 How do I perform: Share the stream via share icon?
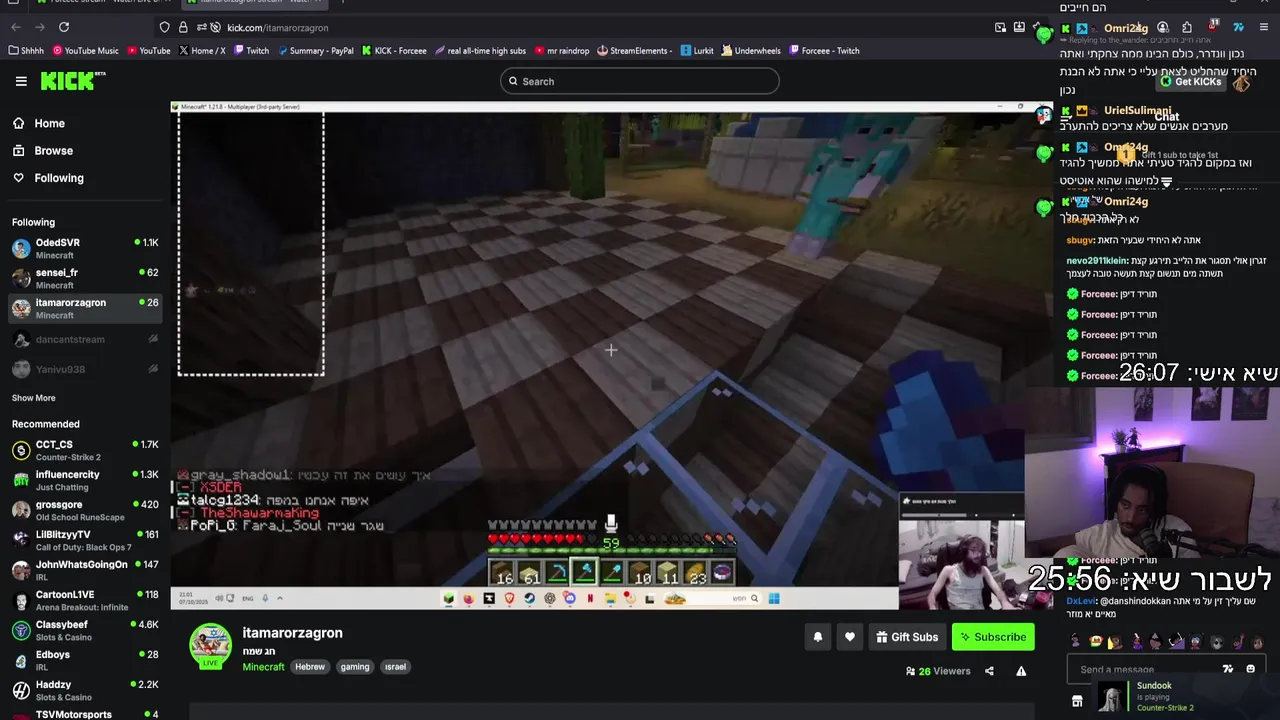[989, 671]
